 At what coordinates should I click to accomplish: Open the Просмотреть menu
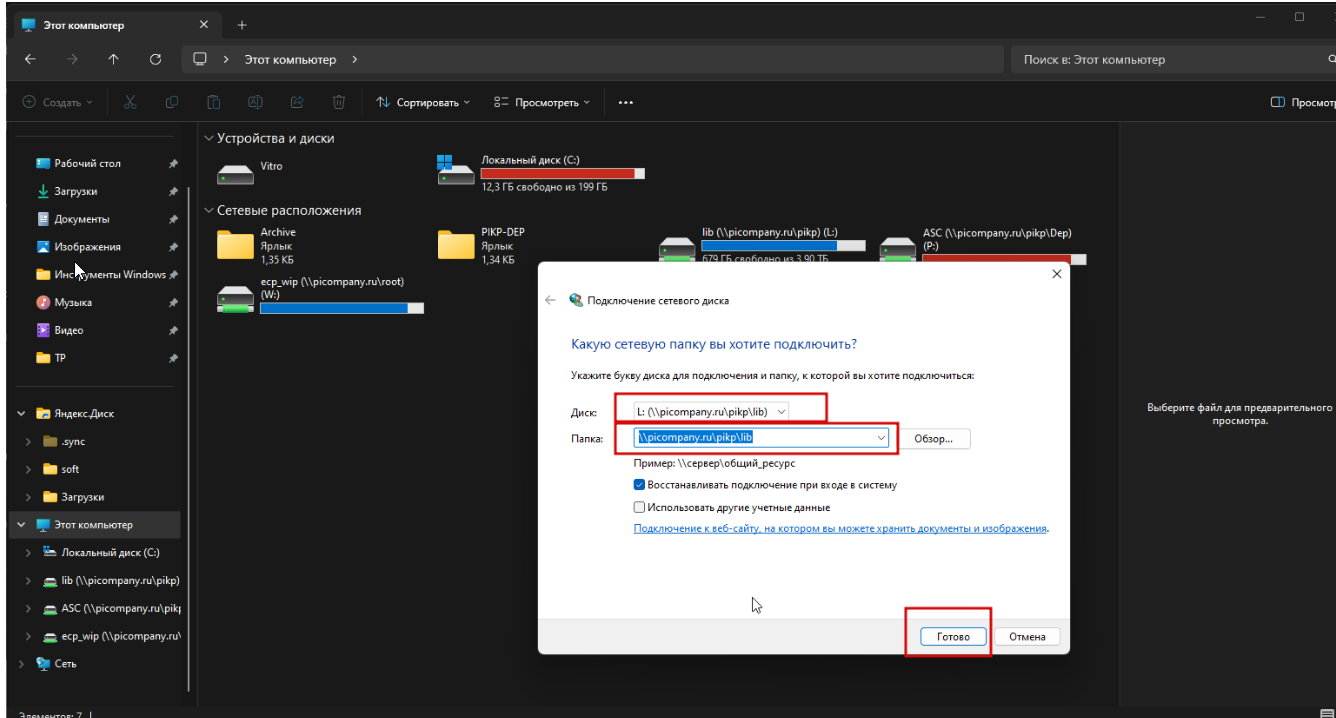pyautogui.click(x=542, y=102)
